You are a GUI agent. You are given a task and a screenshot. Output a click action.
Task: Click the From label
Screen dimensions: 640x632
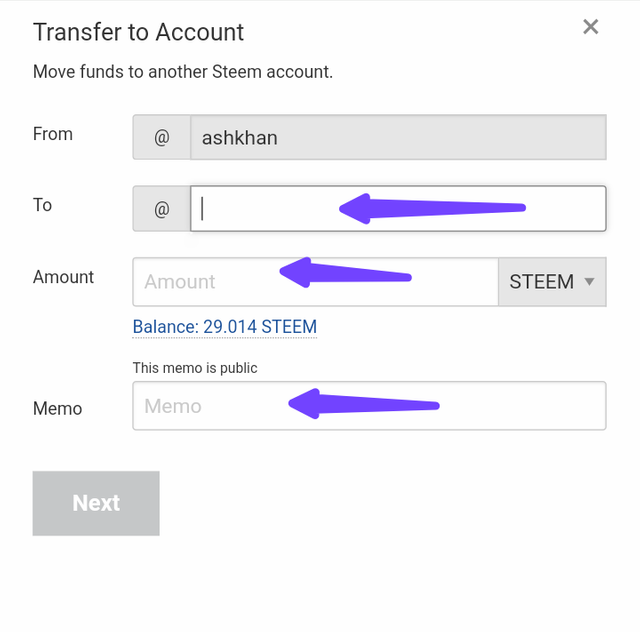[x=53, y=134]
